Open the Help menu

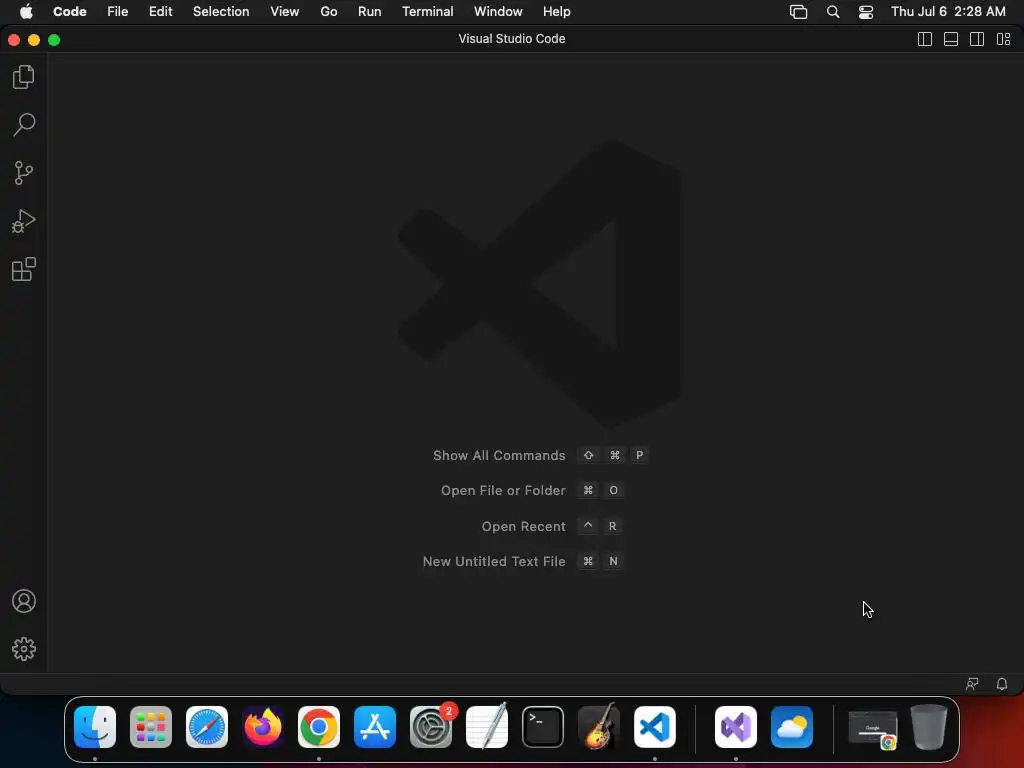click(x=556, y=12)
